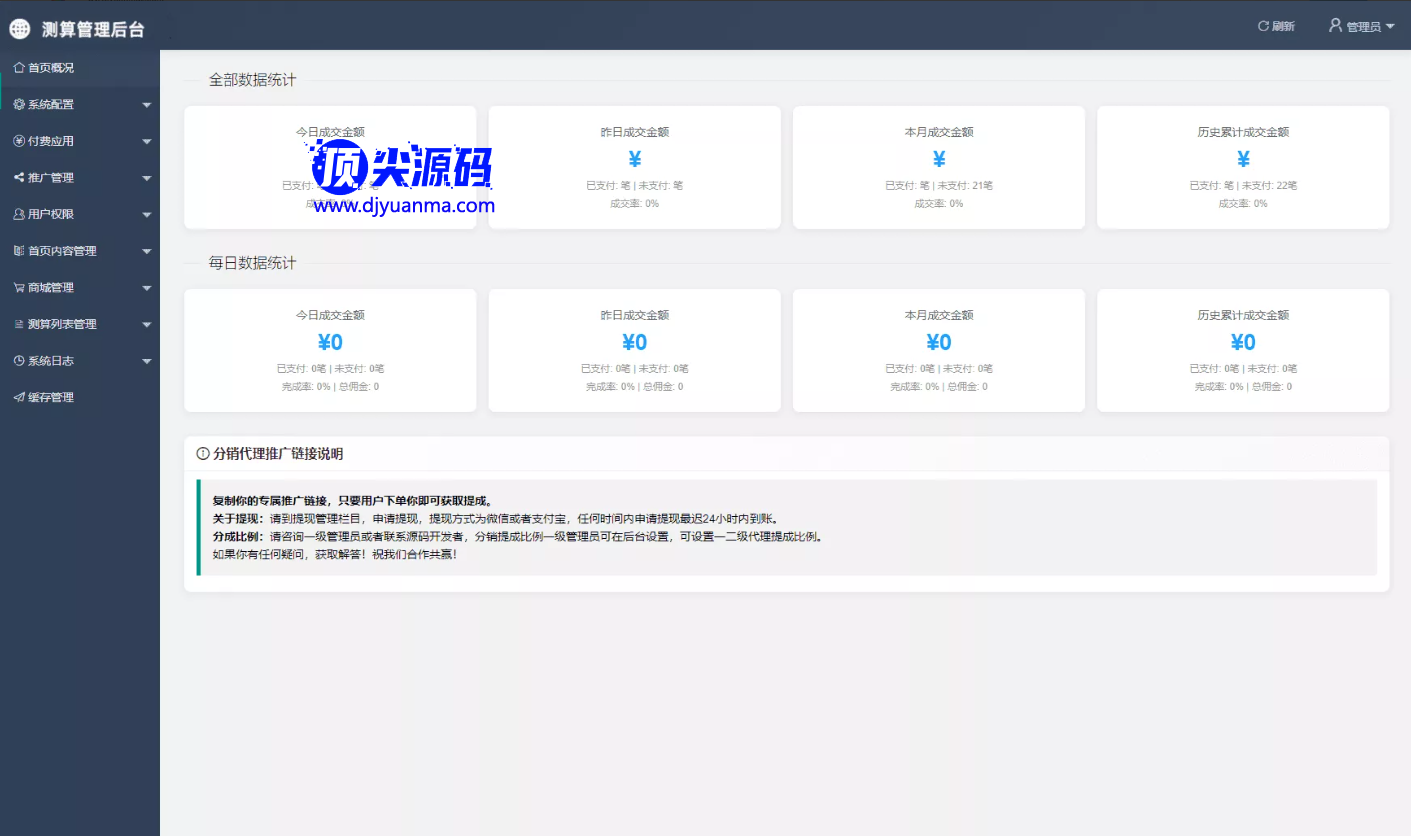
Task: Click the 分销代理推广链接说明 panel header
Action: coord(277,454)
